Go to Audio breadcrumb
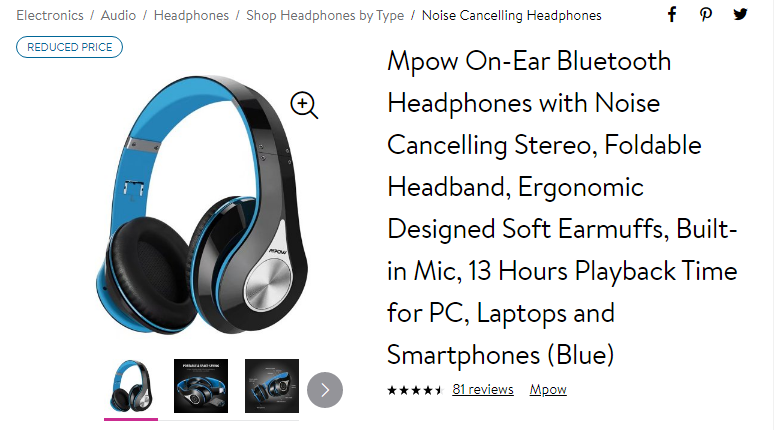This screenshot has width=774, height=430. click(118, 15)
